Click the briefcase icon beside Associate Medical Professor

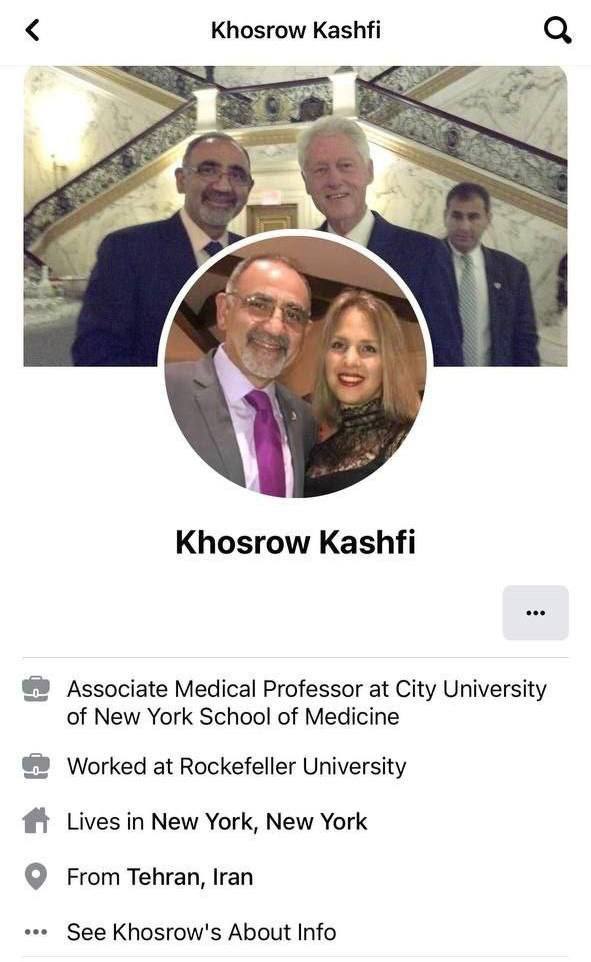[36, 689]
